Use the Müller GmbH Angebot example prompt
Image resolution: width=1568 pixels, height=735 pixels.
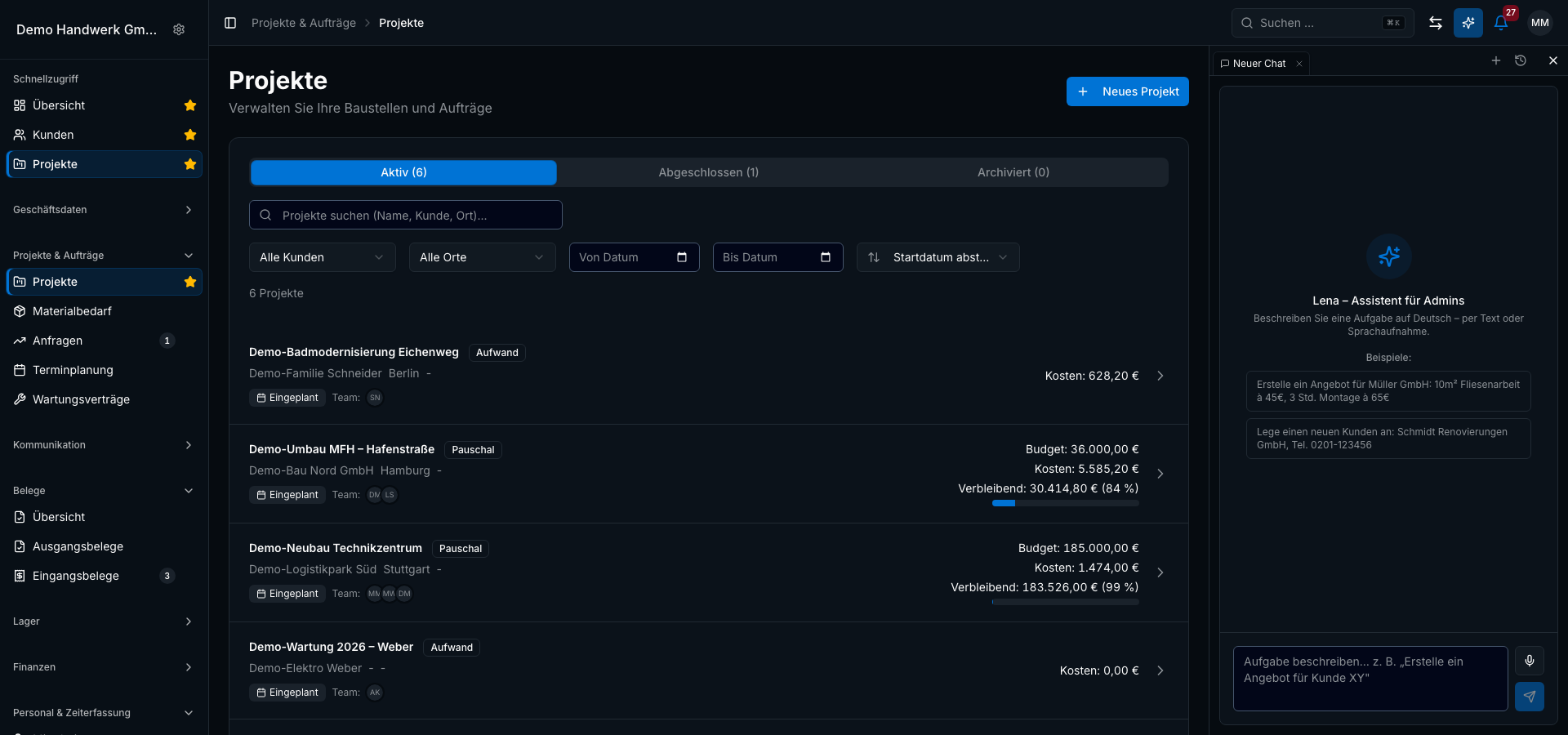click(1388, 391)
